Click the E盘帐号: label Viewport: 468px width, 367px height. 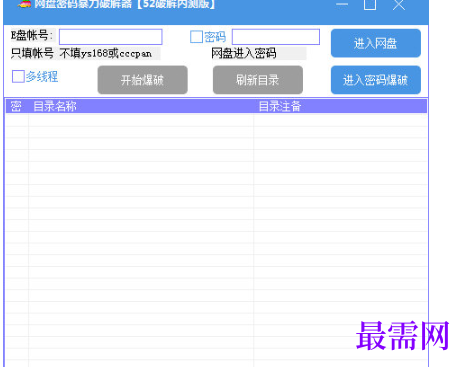pos(32,35)
